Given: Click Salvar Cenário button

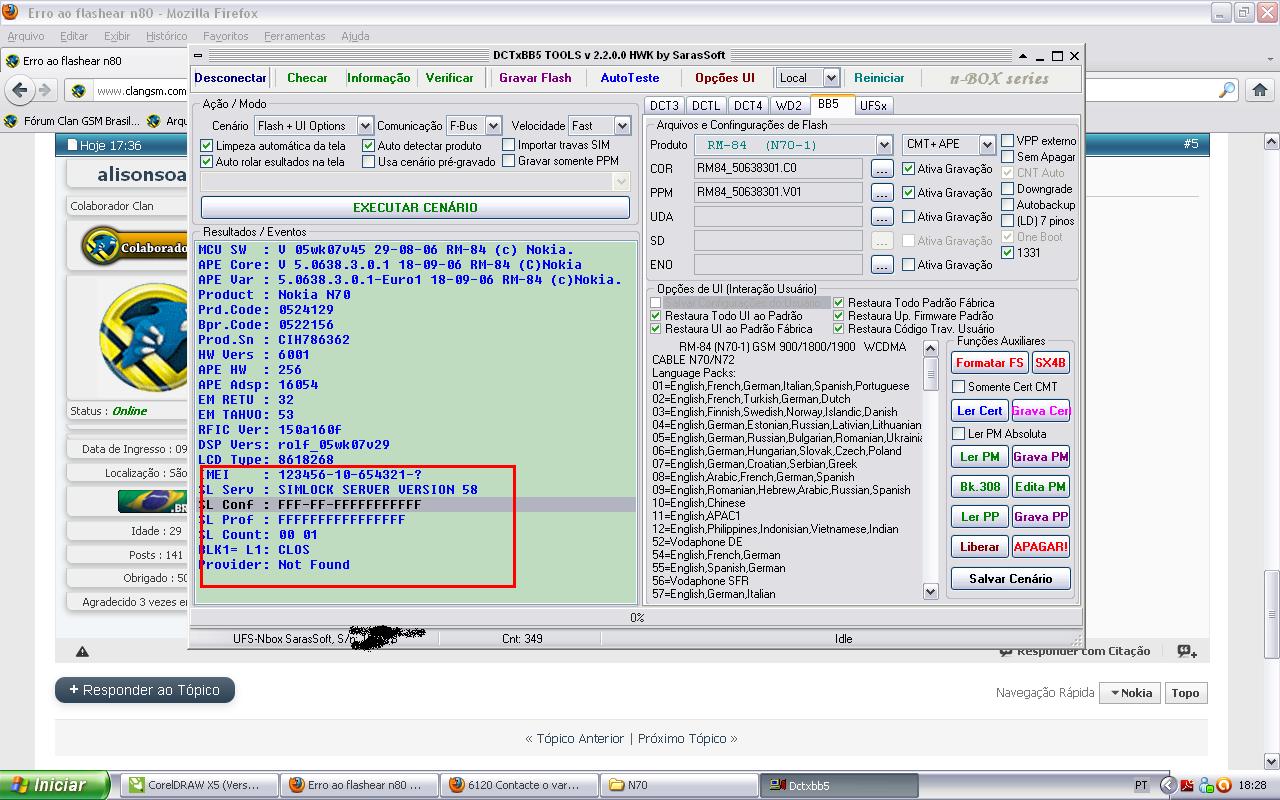Looking at the screenshot, I should click(1010, 579).
